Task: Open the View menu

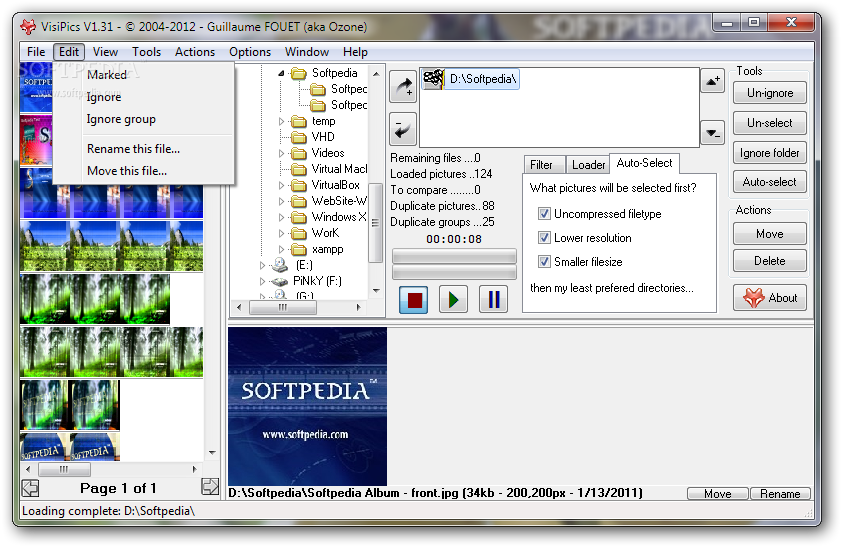Action: [x=105, y=52]
